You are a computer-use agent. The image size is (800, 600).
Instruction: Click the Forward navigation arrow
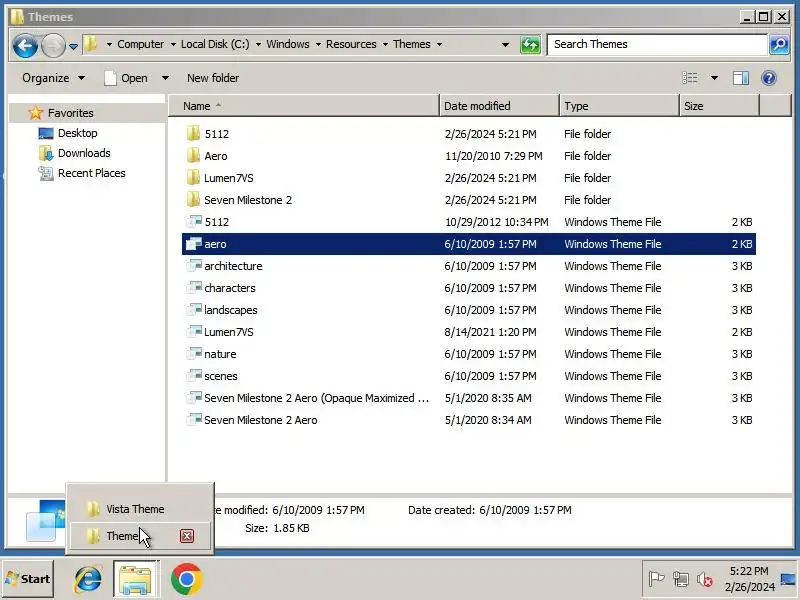[x=53, y=46]
